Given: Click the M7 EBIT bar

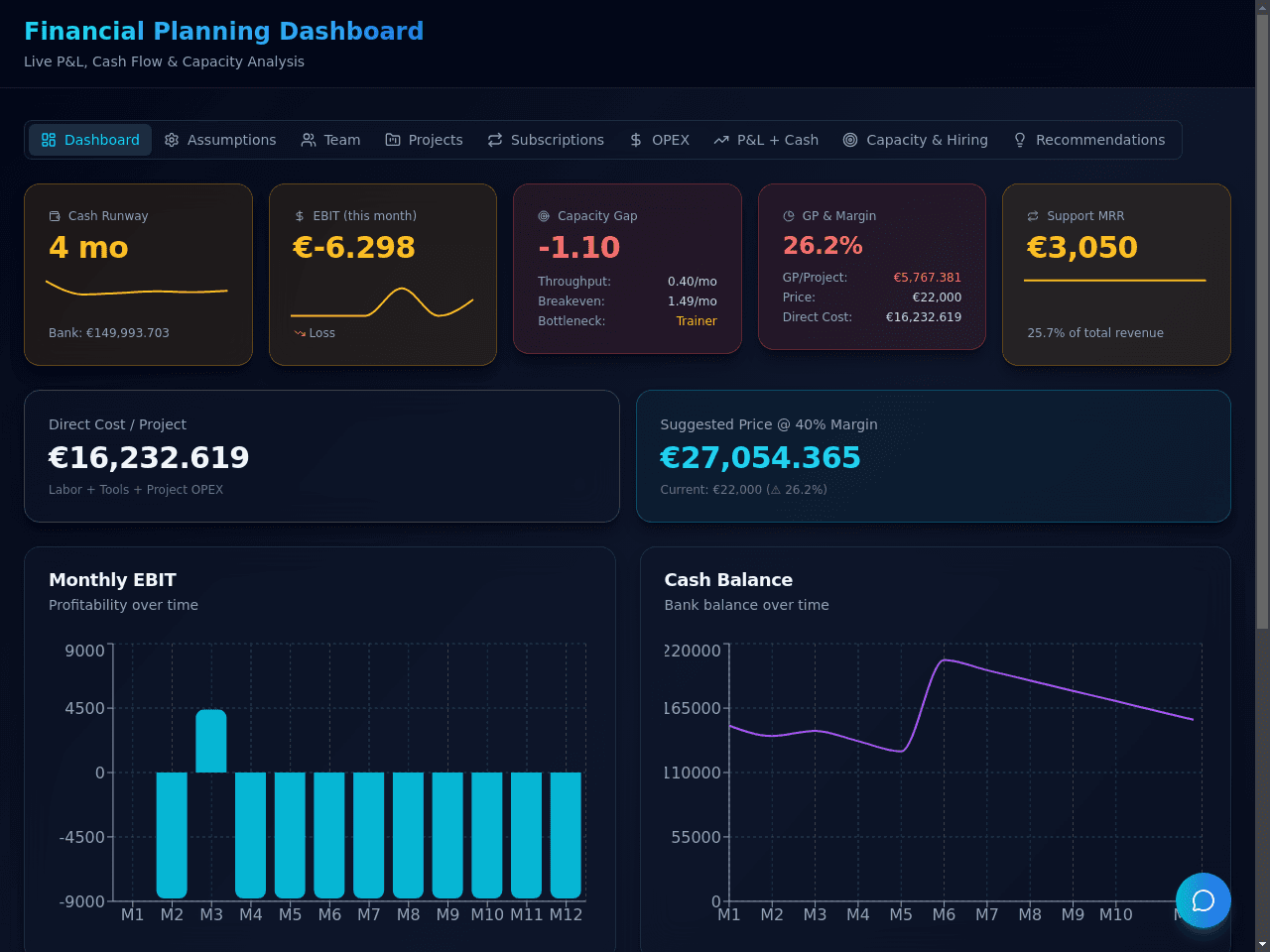Looking at the screenshot, I should click(x=369, y=835).
